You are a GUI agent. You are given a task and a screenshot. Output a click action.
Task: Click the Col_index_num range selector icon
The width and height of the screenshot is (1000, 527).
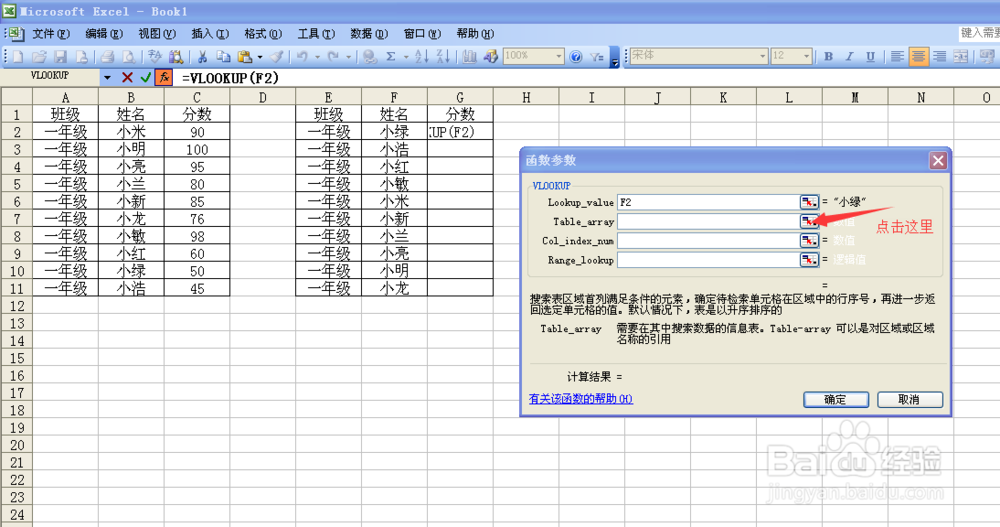pos(809,241)
